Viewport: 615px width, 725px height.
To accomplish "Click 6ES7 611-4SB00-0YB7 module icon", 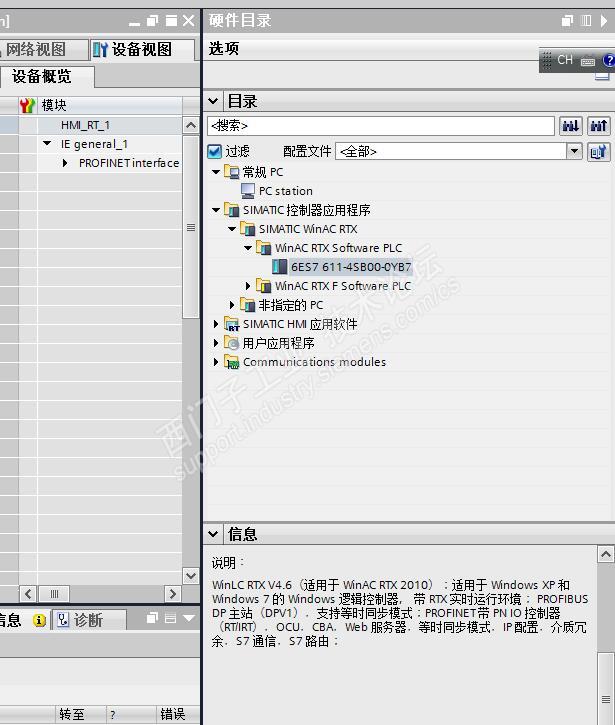I will click(279, 267).
